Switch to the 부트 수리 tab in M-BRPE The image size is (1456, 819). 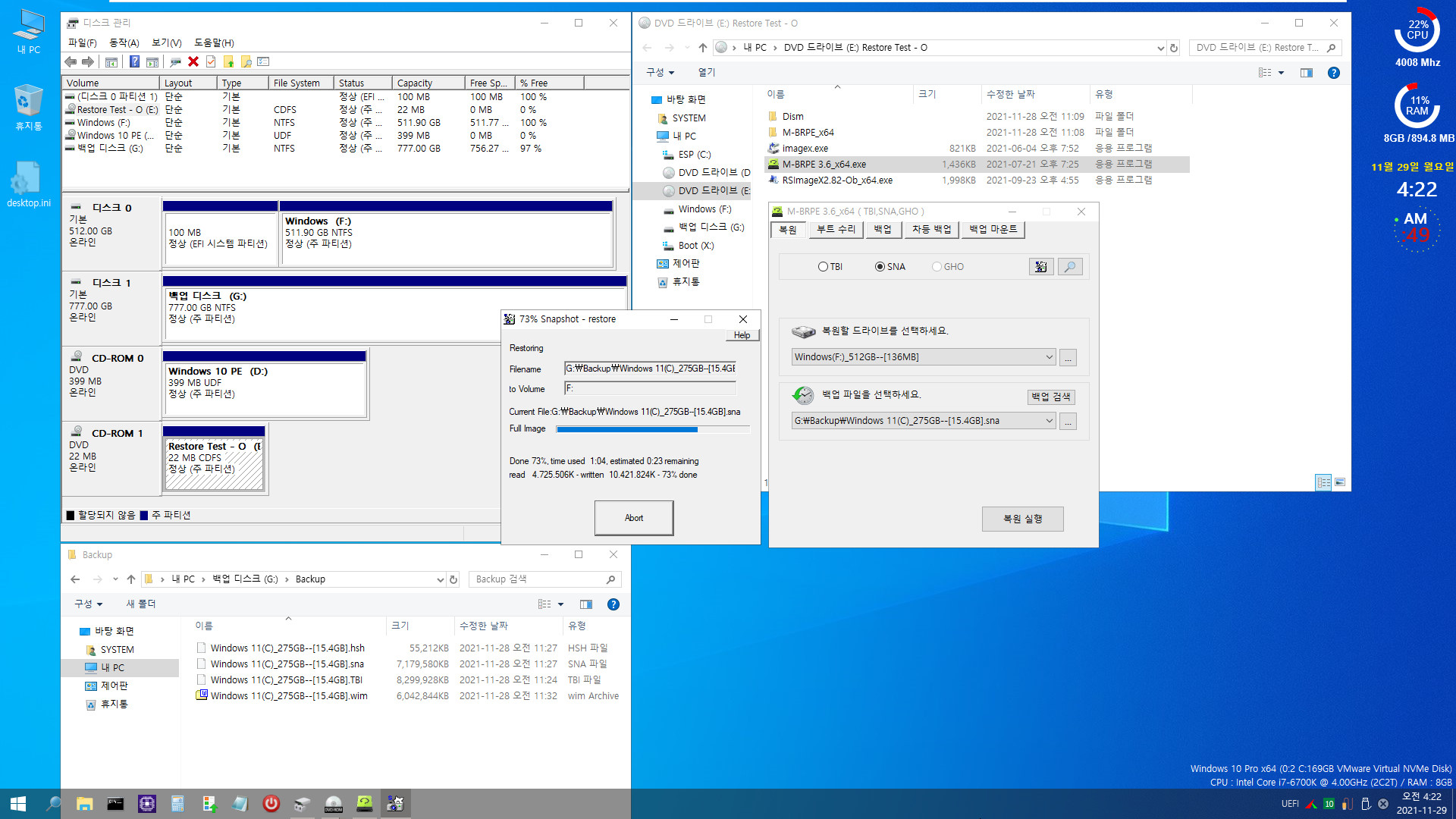(x=836, y=230)
